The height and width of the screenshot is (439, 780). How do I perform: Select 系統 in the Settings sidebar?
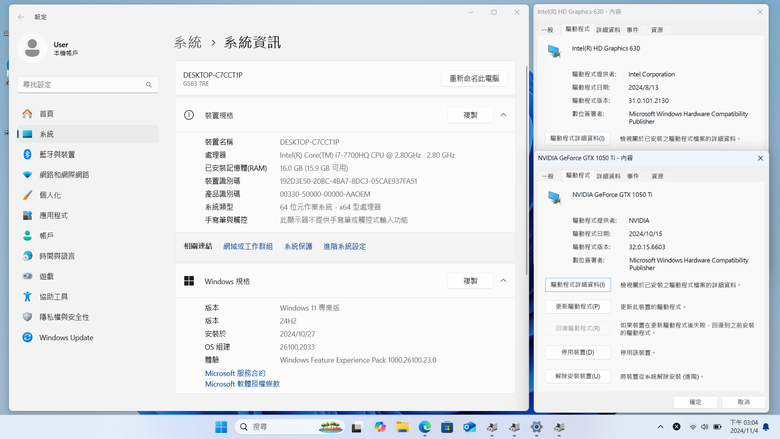click(x=88, y=134)
